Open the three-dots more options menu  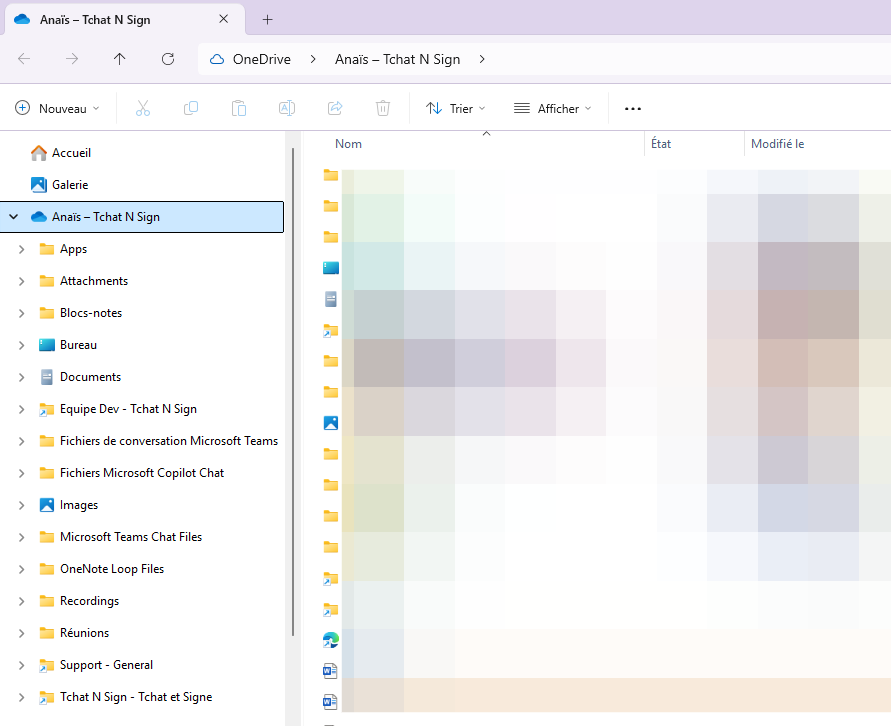(x=632, y=109)
